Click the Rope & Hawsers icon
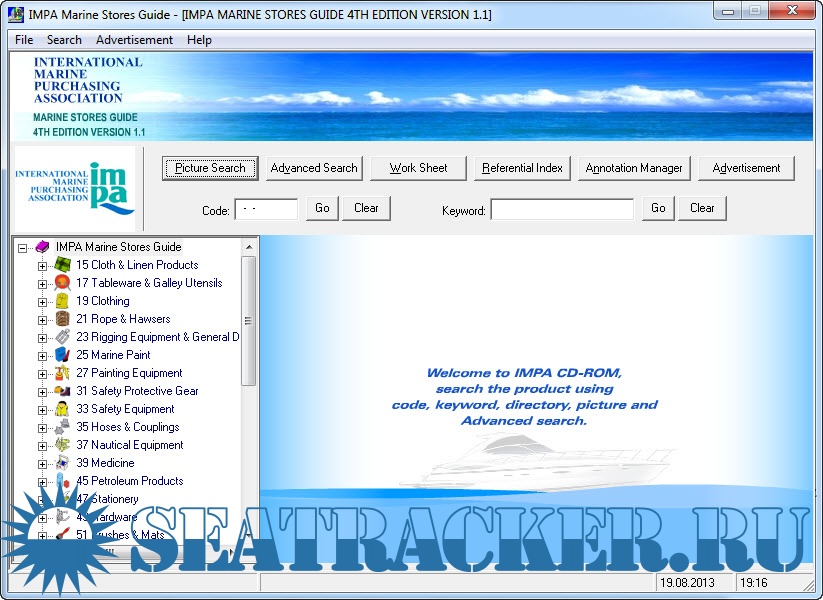The image size is (823, 600). point(62,319)
